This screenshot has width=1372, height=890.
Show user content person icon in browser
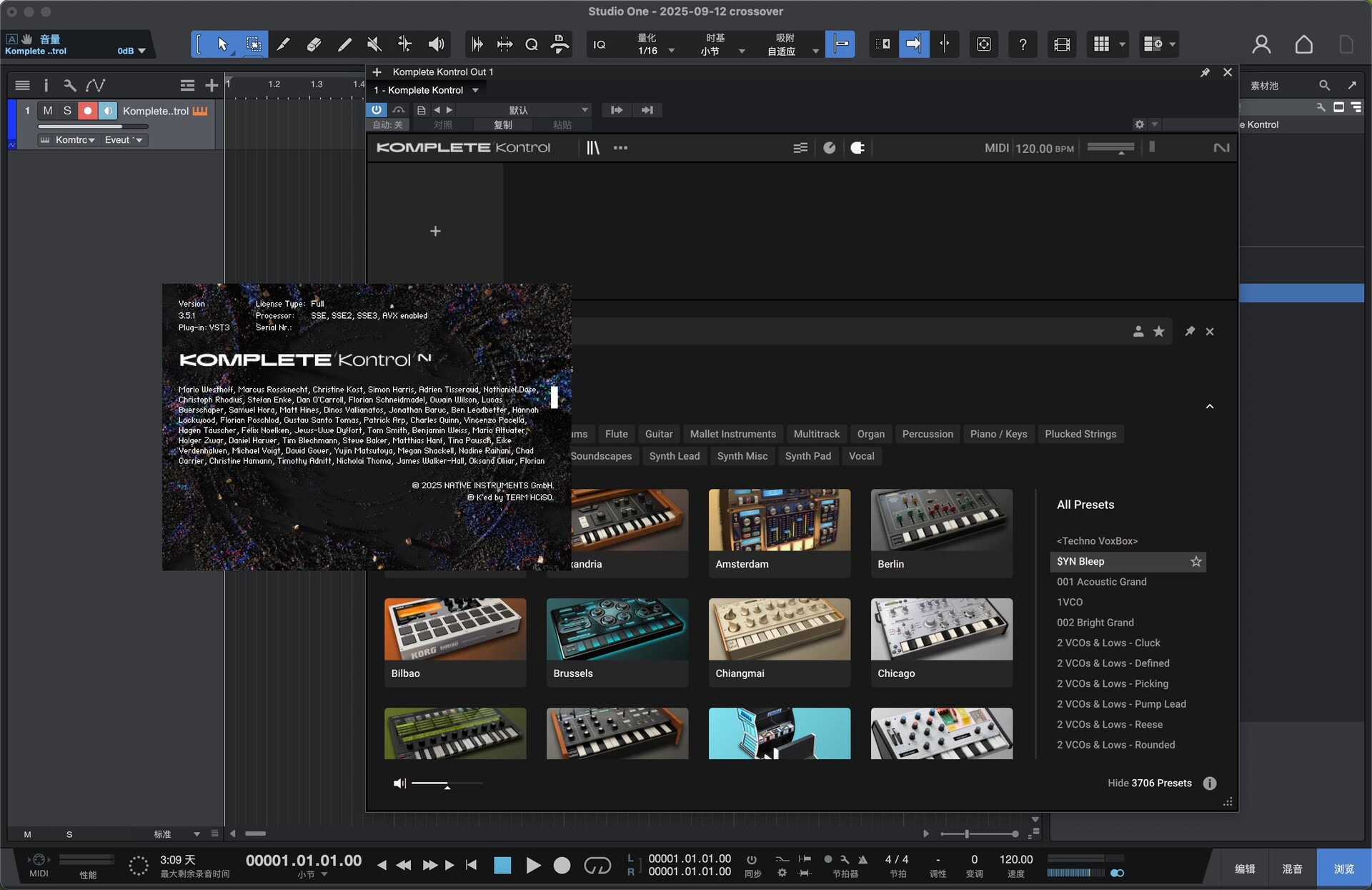point(1138,331)
